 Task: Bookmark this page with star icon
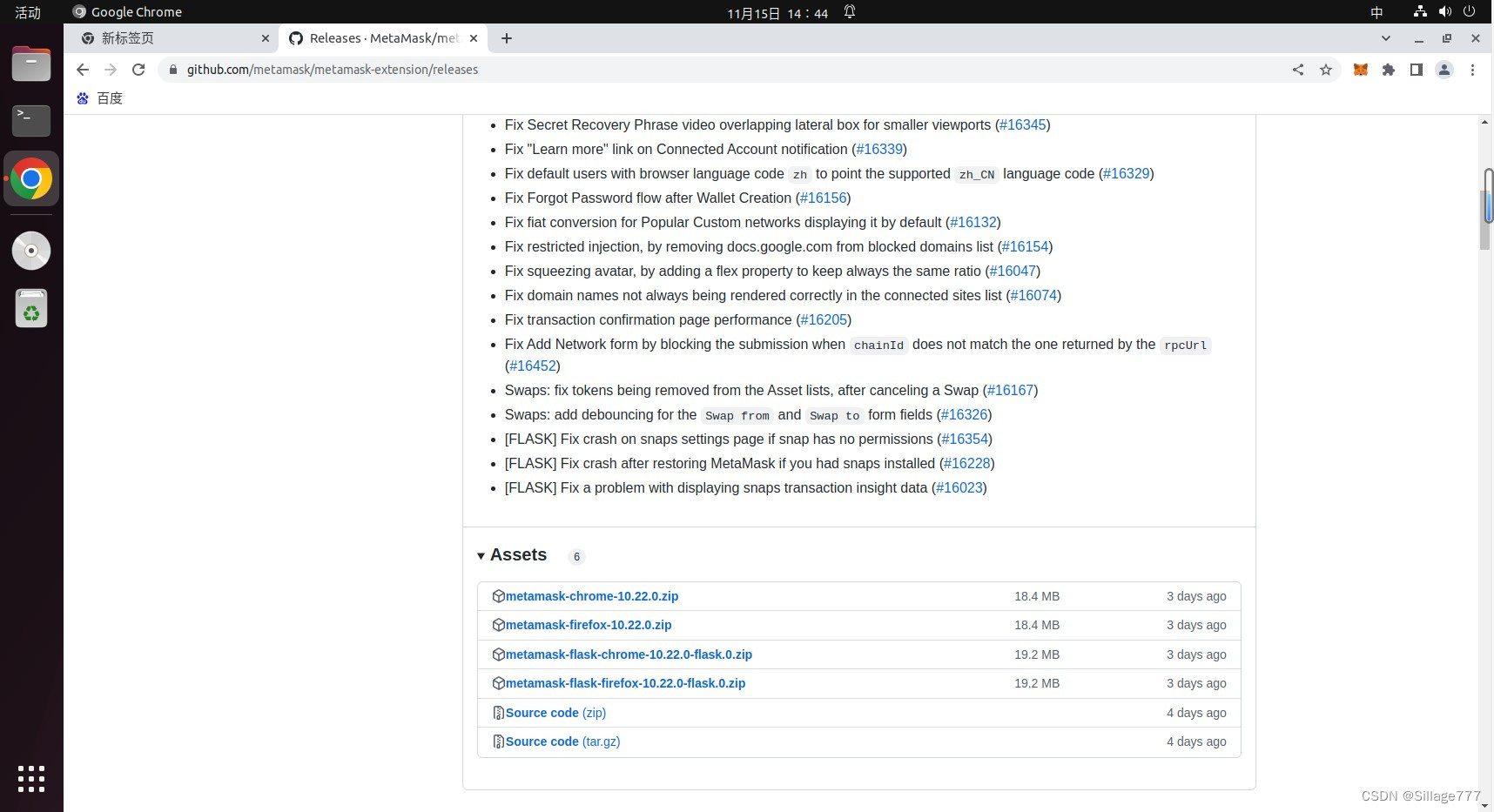(1326, 70)
